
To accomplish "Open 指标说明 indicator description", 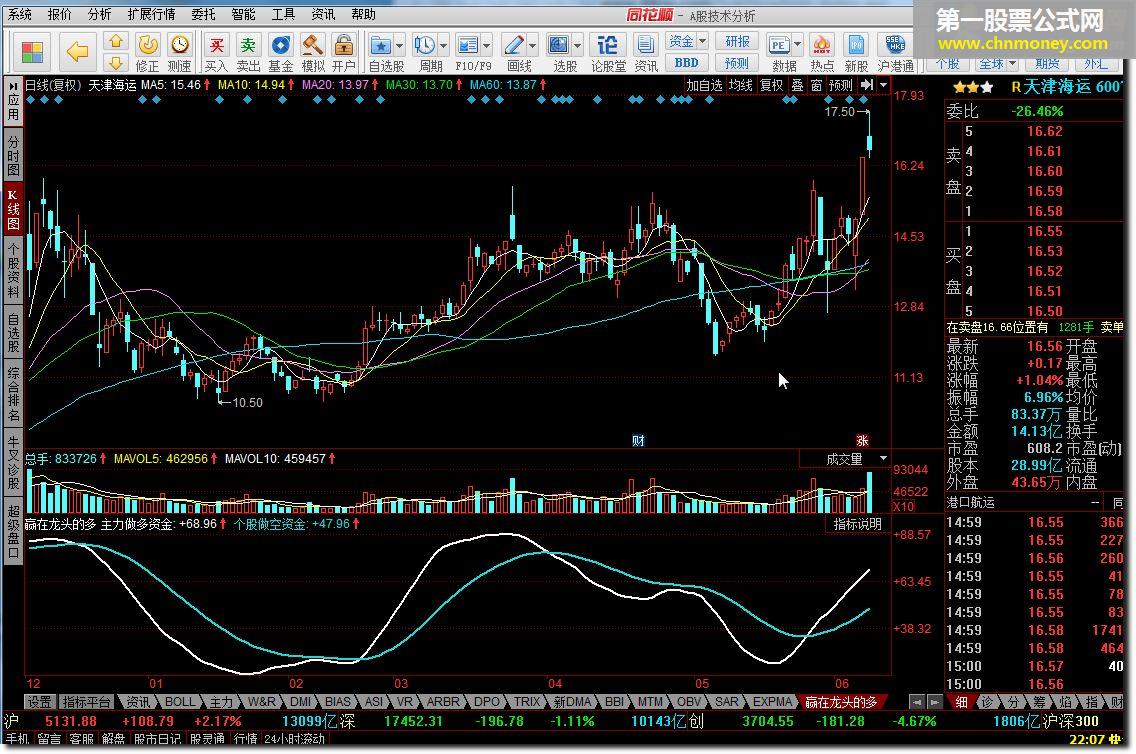I will pyautogui.click(x=857, y=524).
